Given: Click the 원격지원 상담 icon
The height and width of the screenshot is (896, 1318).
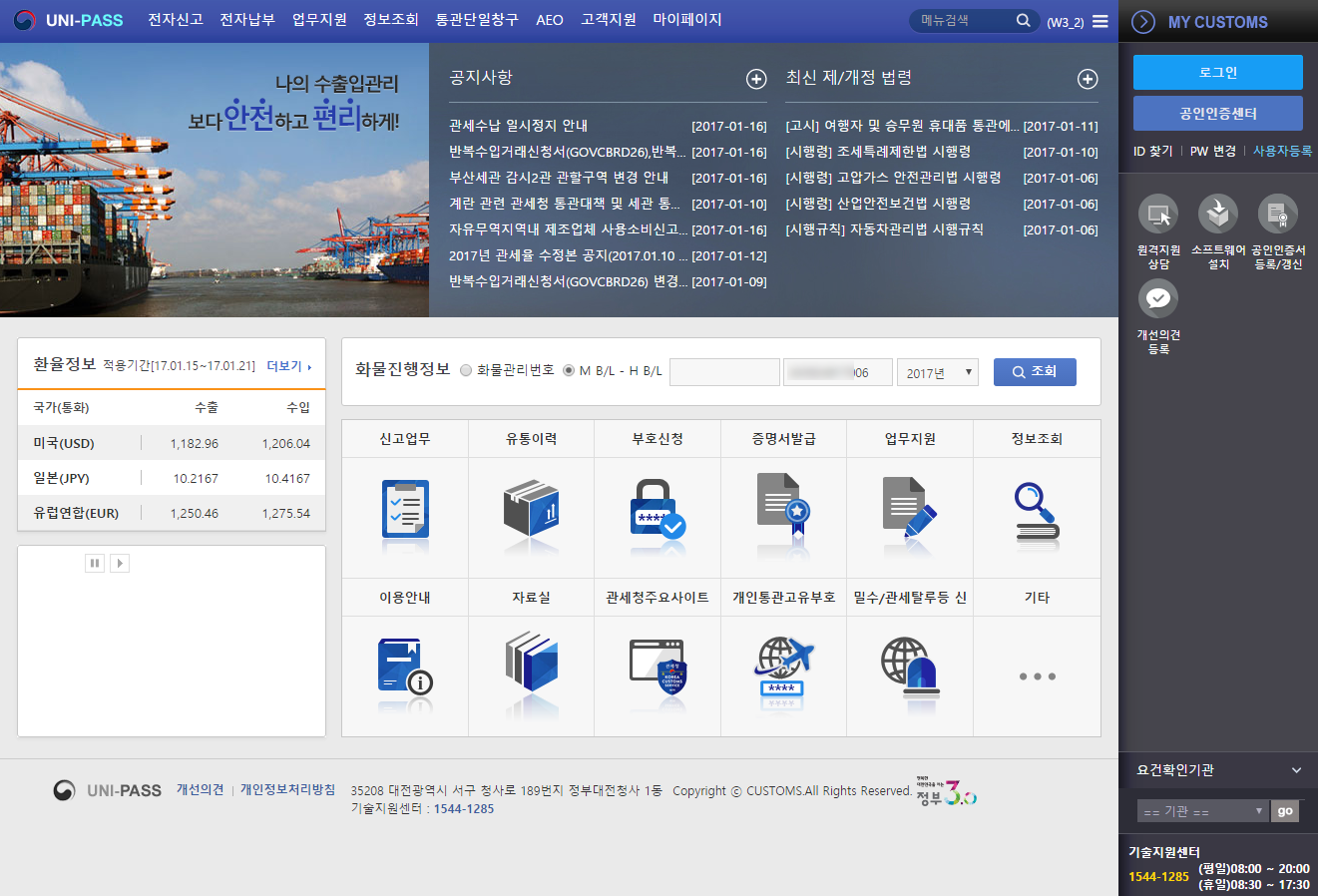Looking at the screenshot, I should pos(1157,215).
